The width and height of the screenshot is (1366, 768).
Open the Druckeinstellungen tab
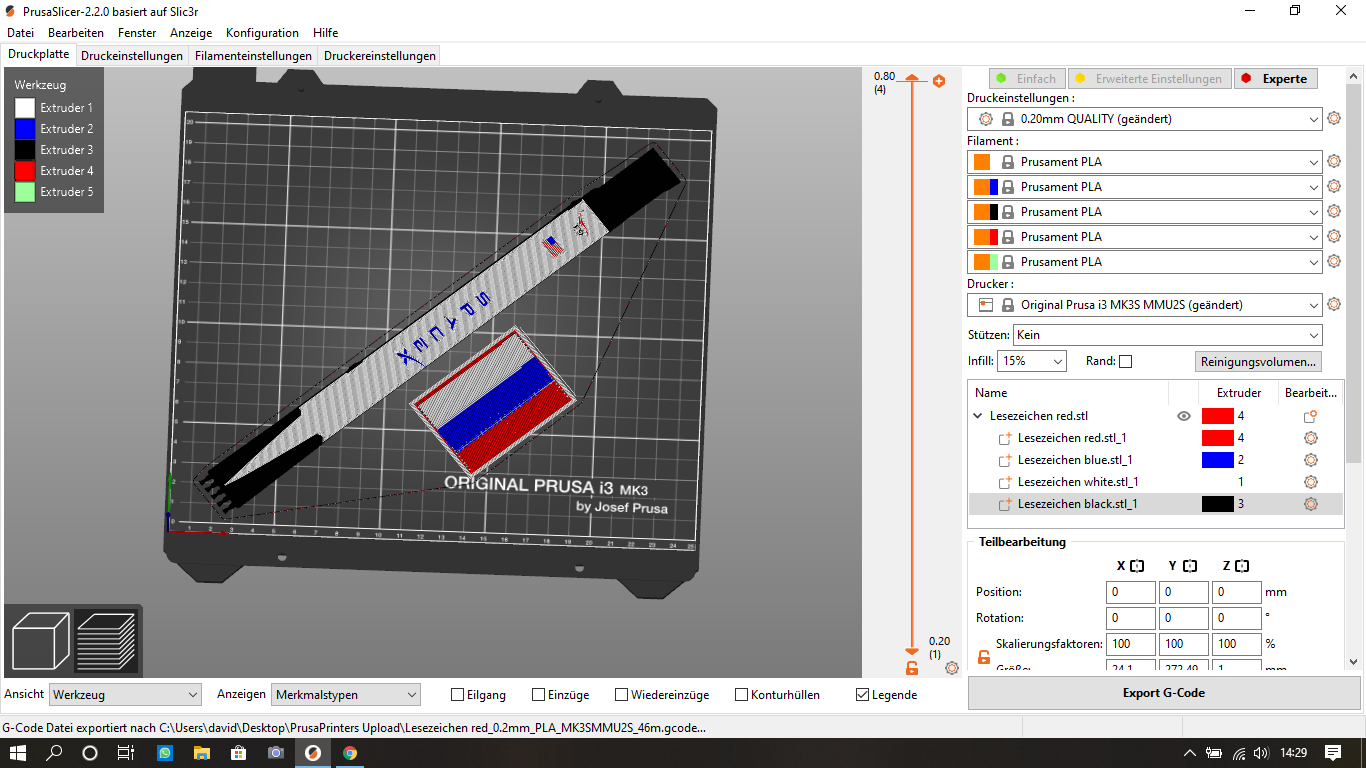(132, 56)
